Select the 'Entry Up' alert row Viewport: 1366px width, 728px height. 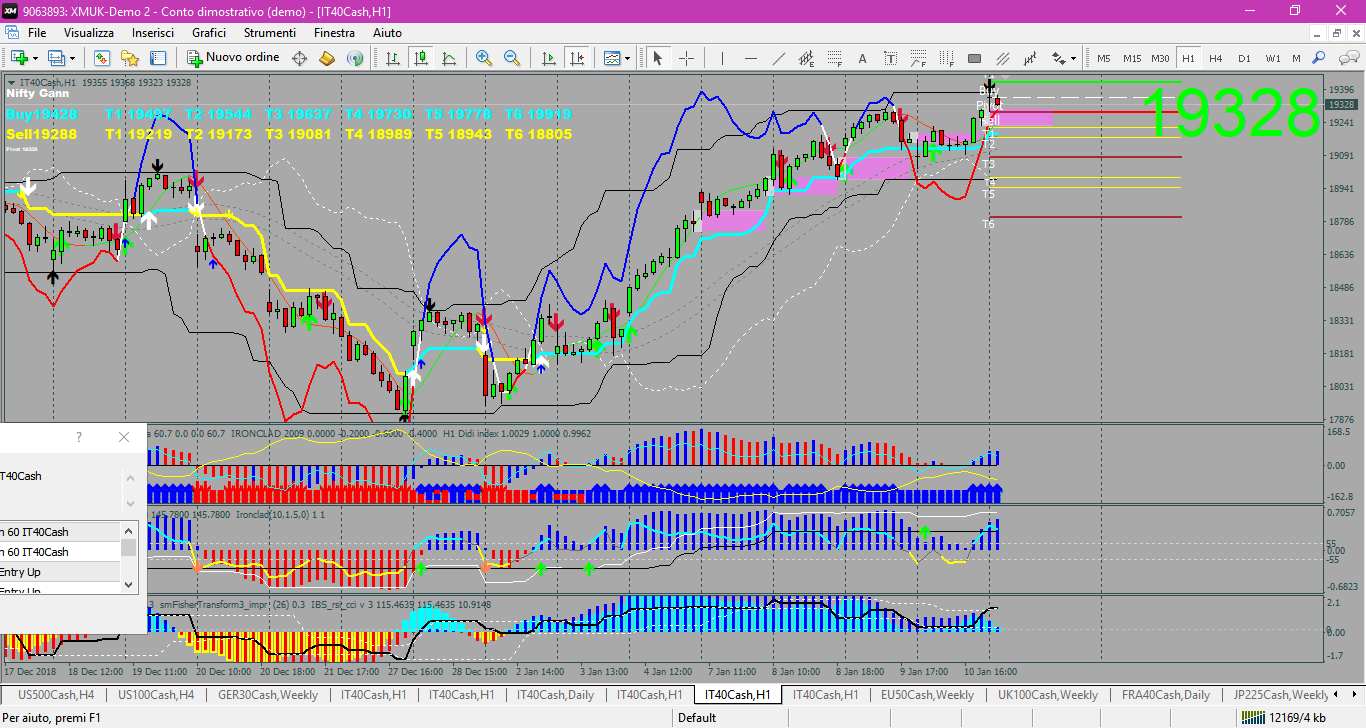[x=60, y=572]
